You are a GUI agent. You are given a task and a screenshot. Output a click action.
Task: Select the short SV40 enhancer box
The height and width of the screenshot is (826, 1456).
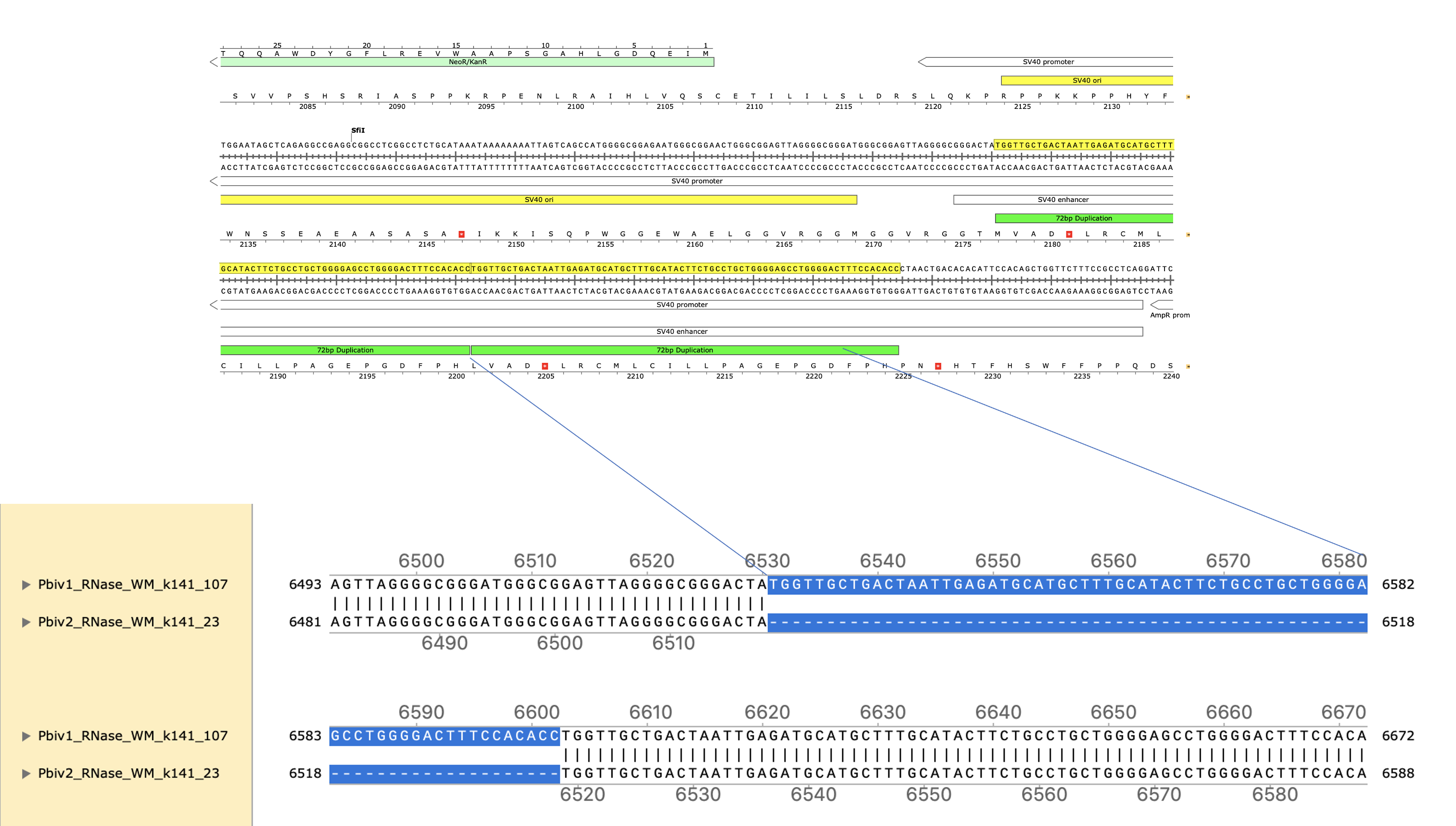(1062, 200)
